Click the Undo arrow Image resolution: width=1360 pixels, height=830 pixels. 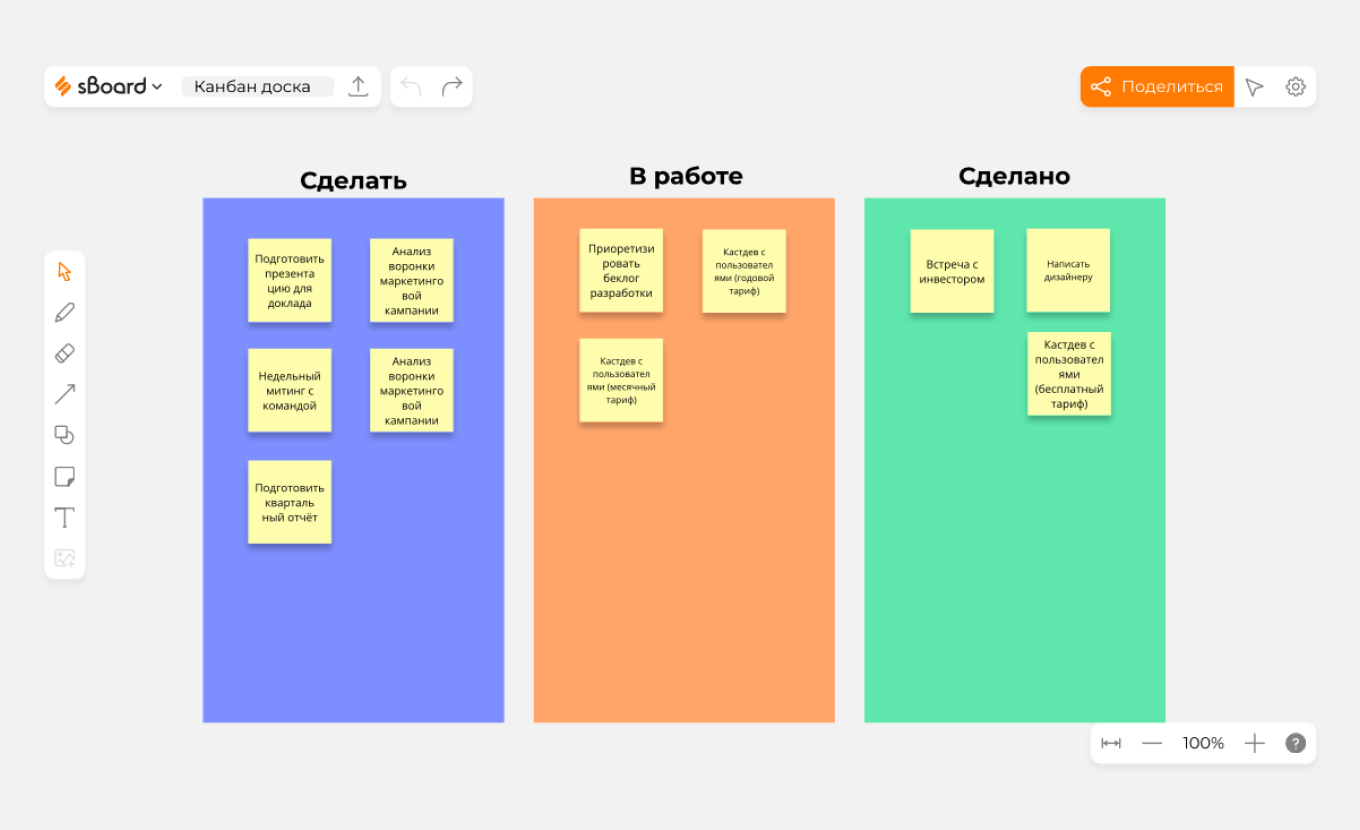point(411,87)
